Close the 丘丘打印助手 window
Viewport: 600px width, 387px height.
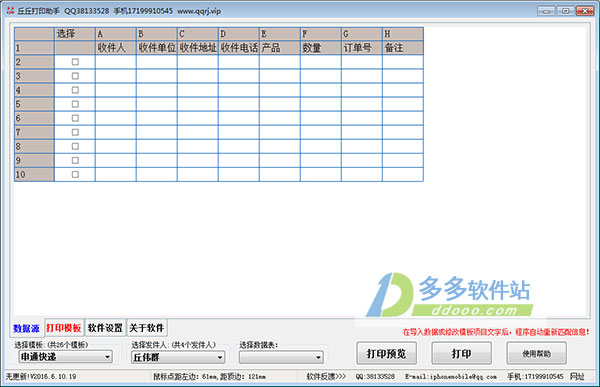click(585, 11)
